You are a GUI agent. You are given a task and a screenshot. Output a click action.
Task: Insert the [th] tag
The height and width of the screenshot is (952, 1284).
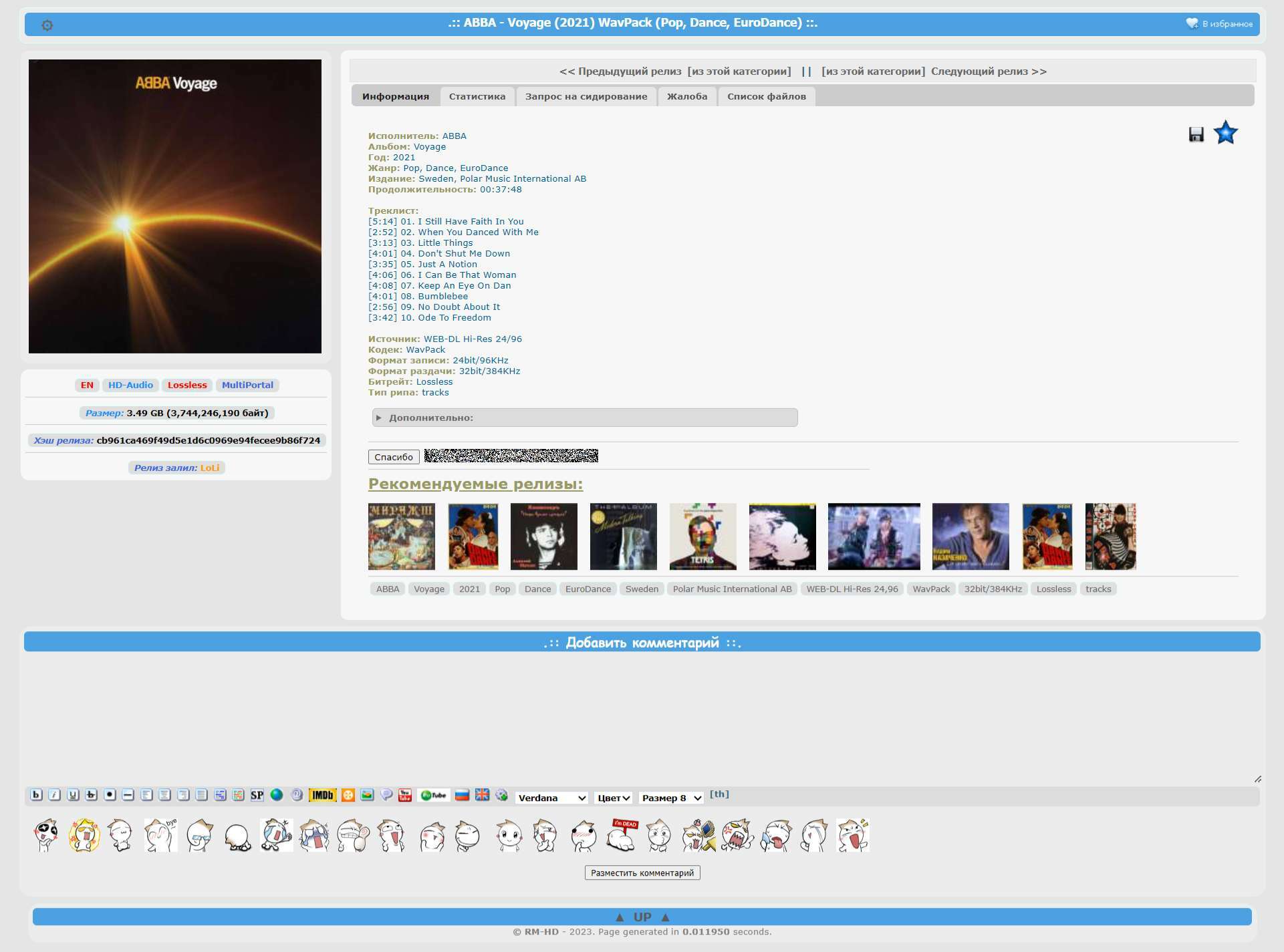(x=719, y=794)
